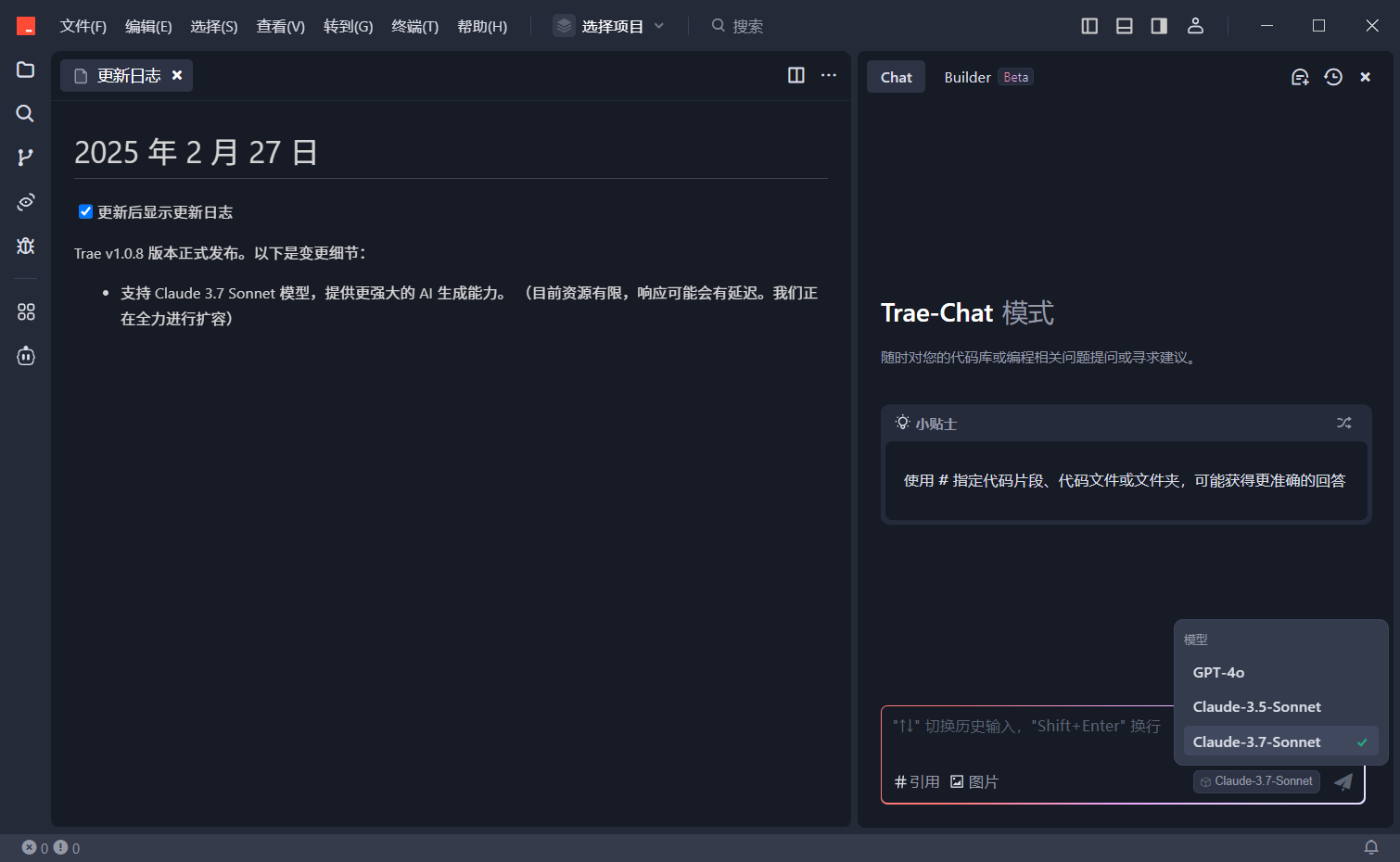Open the 帮助(H) menu
Image resolution: width=1400 pixels, height=862 pixels.
point(482,26)
